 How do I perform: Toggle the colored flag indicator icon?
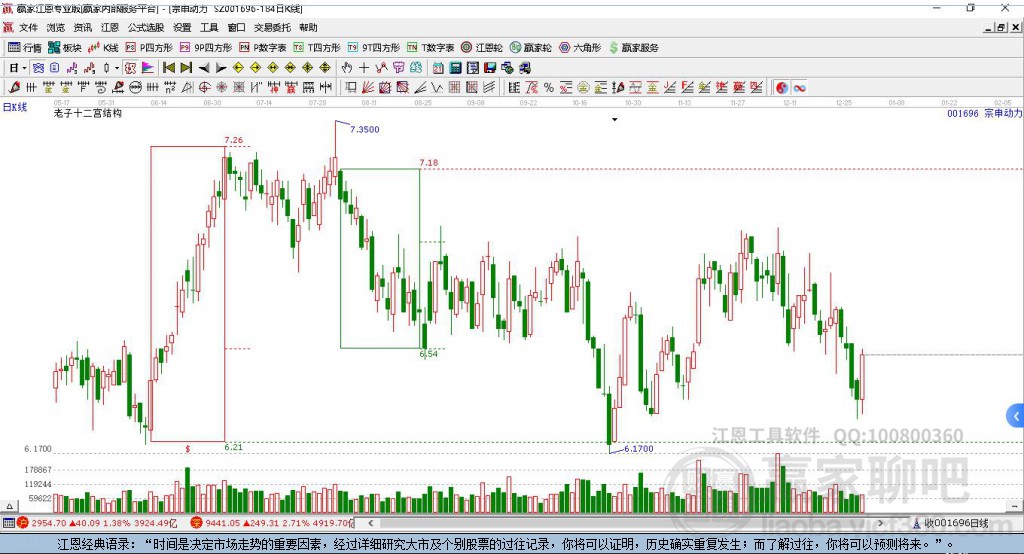(148, 68)
